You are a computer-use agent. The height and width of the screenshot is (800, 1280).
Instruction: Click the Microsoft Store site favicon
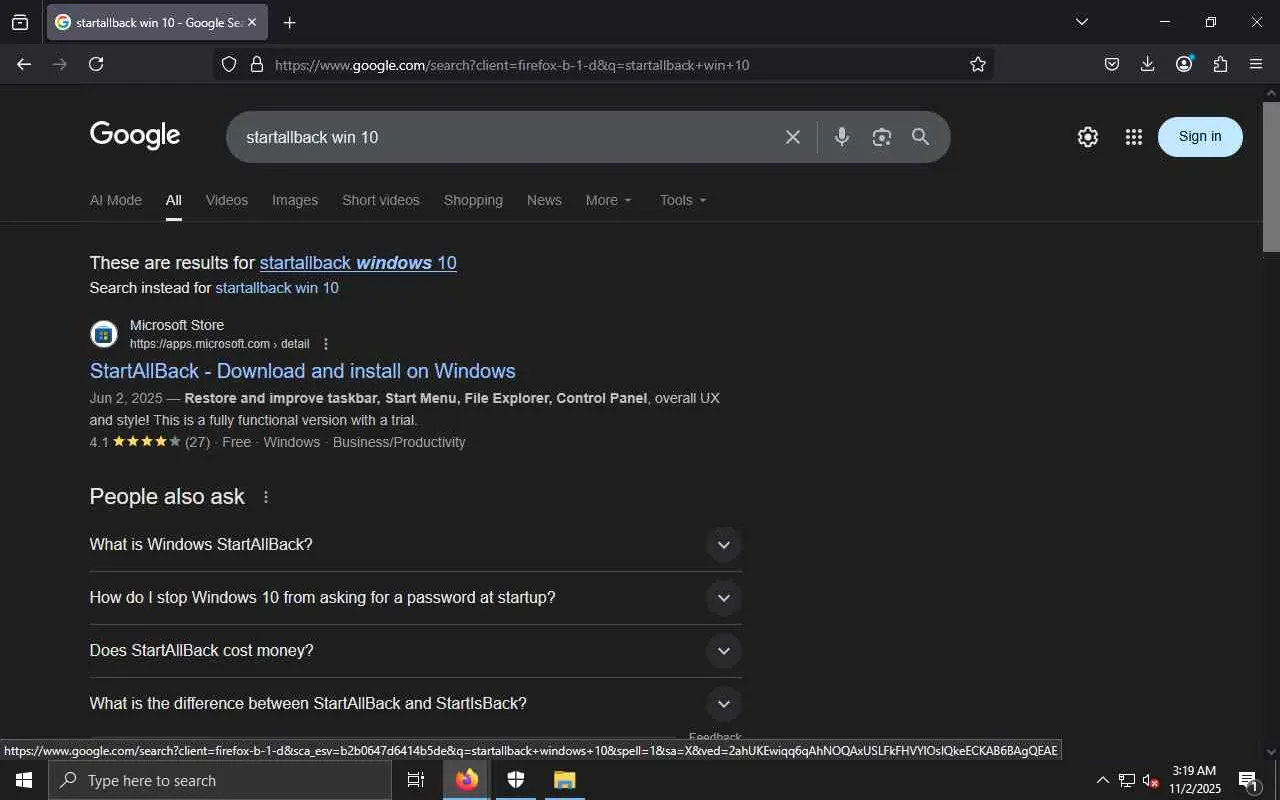(104, 334)
